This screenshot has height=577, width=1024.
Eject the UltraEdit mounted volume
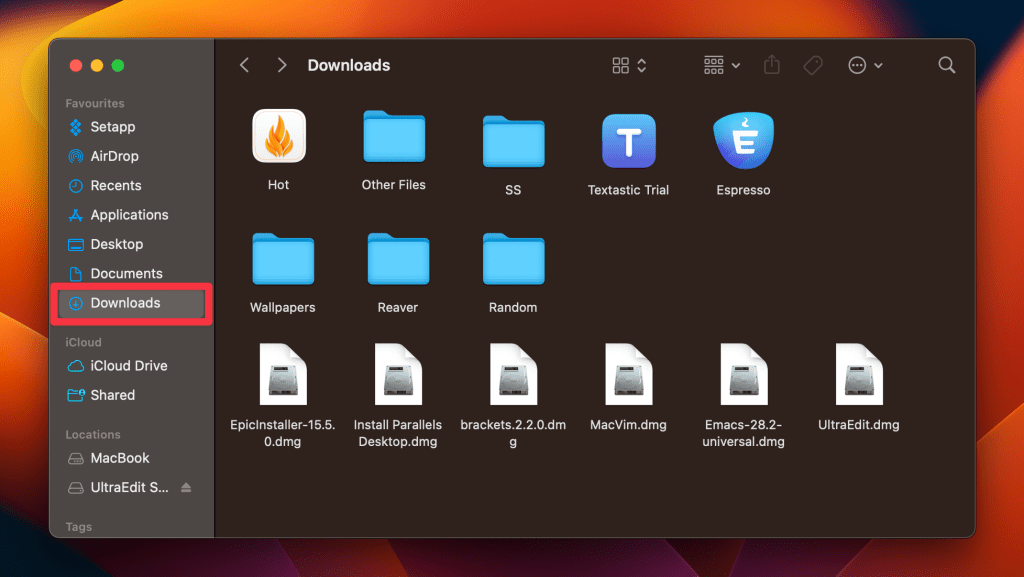click(x=186, y=488)
